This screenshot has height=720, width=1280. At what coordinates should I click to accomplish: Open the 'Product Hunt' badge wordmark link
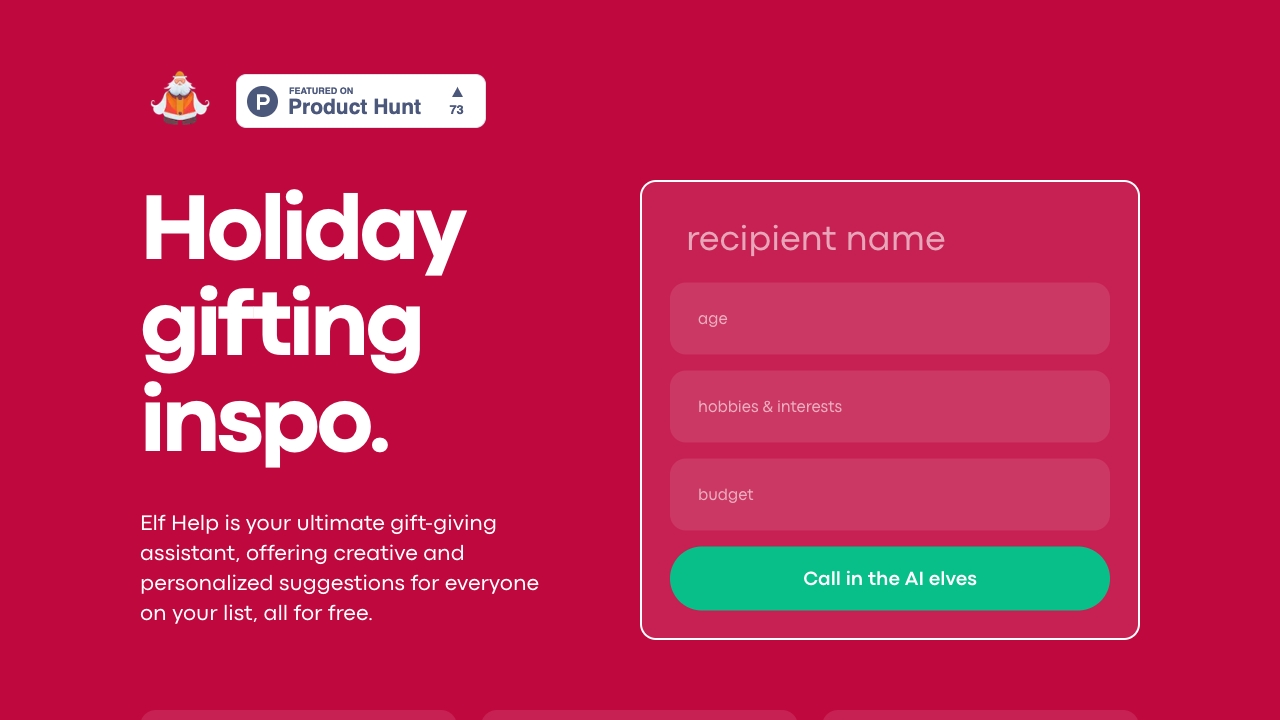click(355, 107)
